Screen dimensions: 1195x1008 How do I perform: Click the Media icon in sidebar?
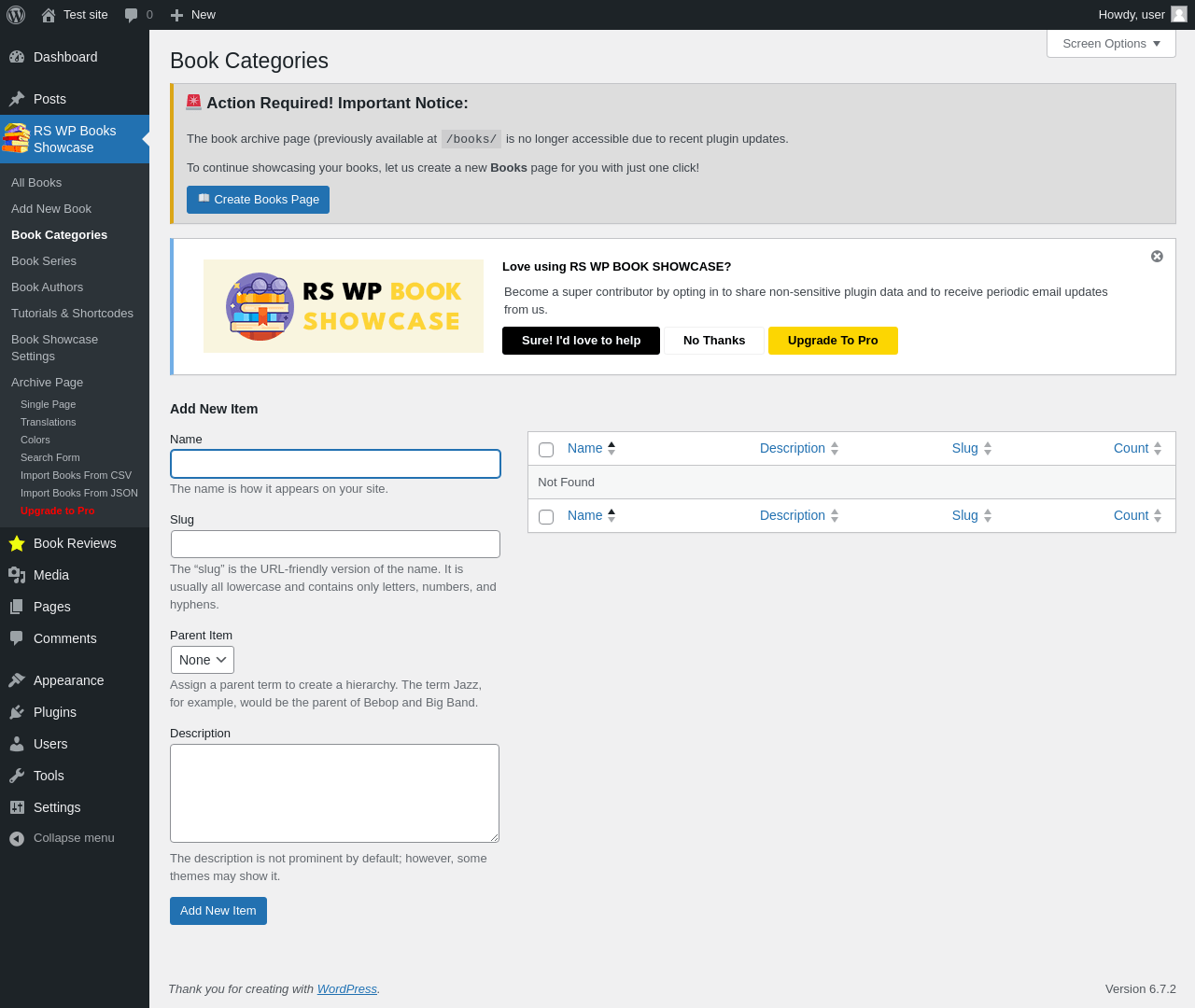17,575
